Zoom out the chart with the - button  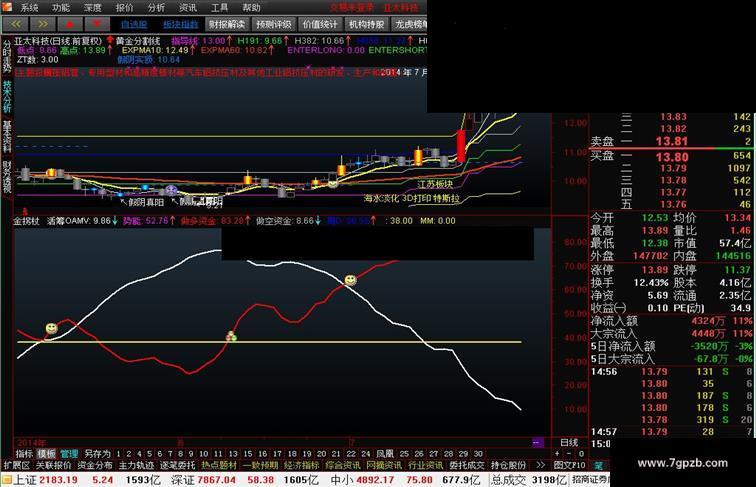click(x=569, y=454)
